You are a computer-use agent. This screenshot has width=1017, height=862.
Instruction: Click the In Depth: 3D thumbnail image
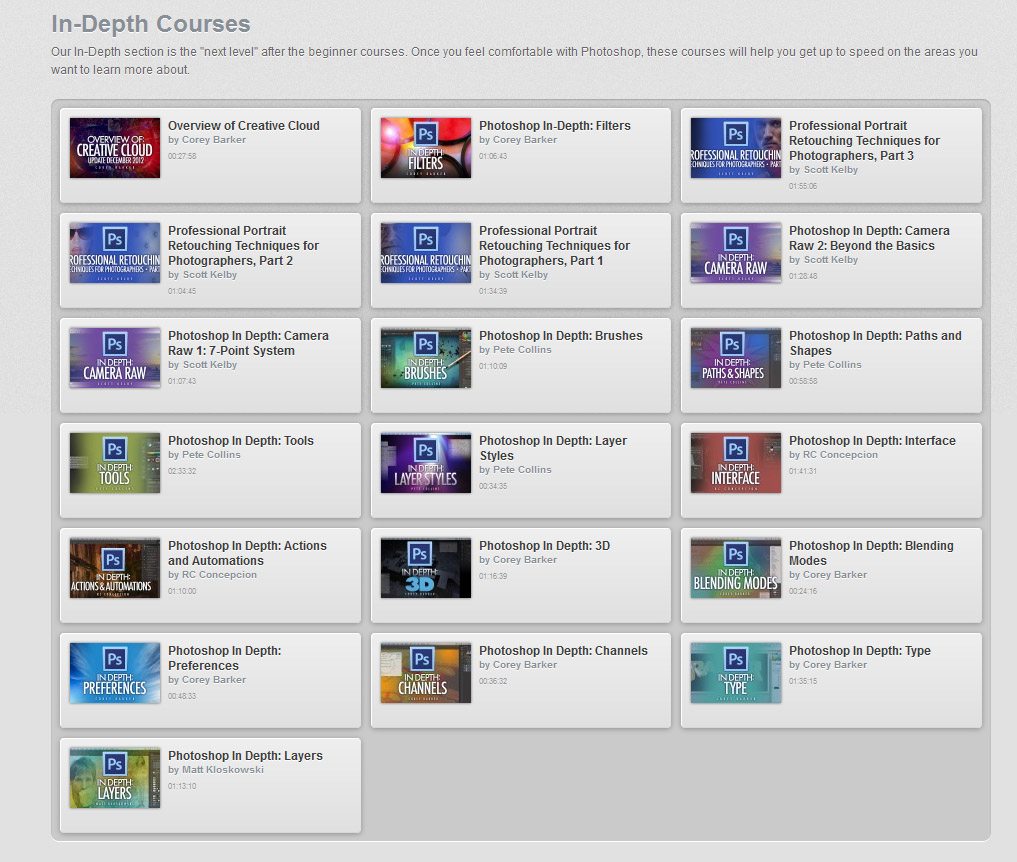click(425, 568)
